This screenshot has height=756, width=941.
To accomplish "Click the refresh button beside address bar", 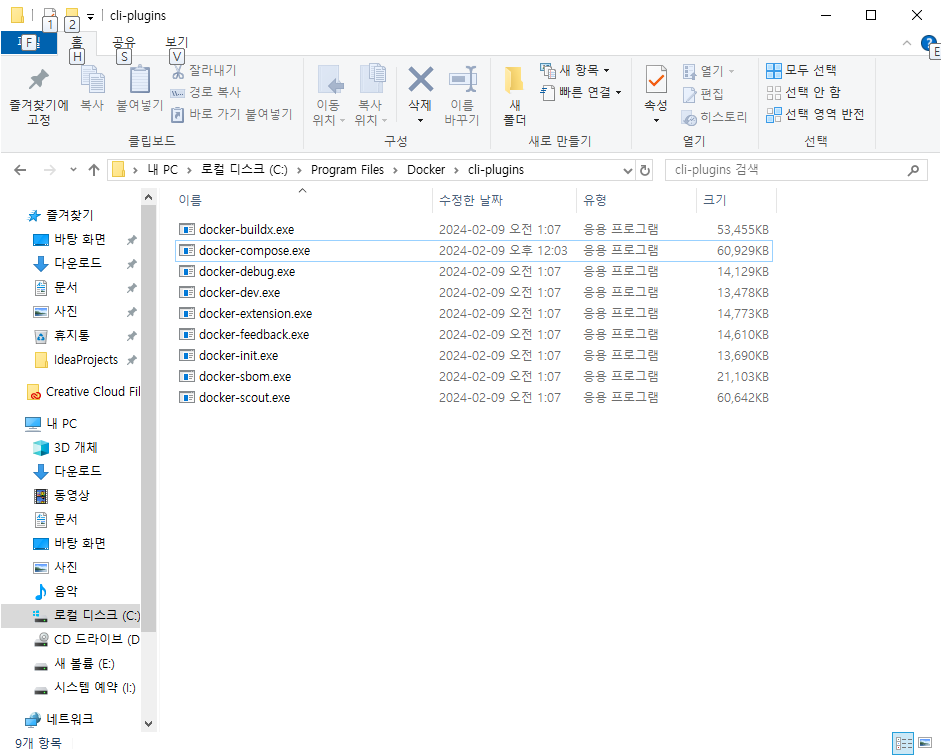I will (645, 170).
